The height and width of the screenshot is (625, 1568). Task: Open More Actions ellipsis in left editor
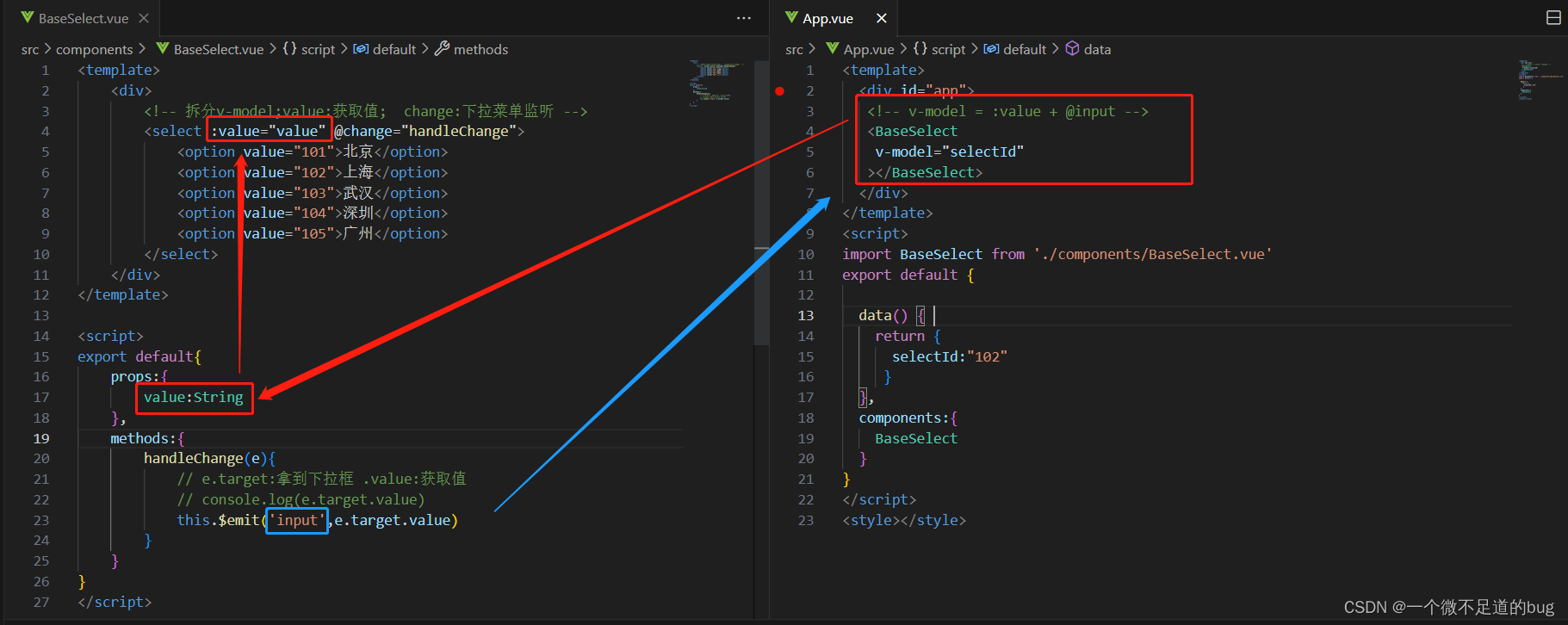(x=744, y=18)
